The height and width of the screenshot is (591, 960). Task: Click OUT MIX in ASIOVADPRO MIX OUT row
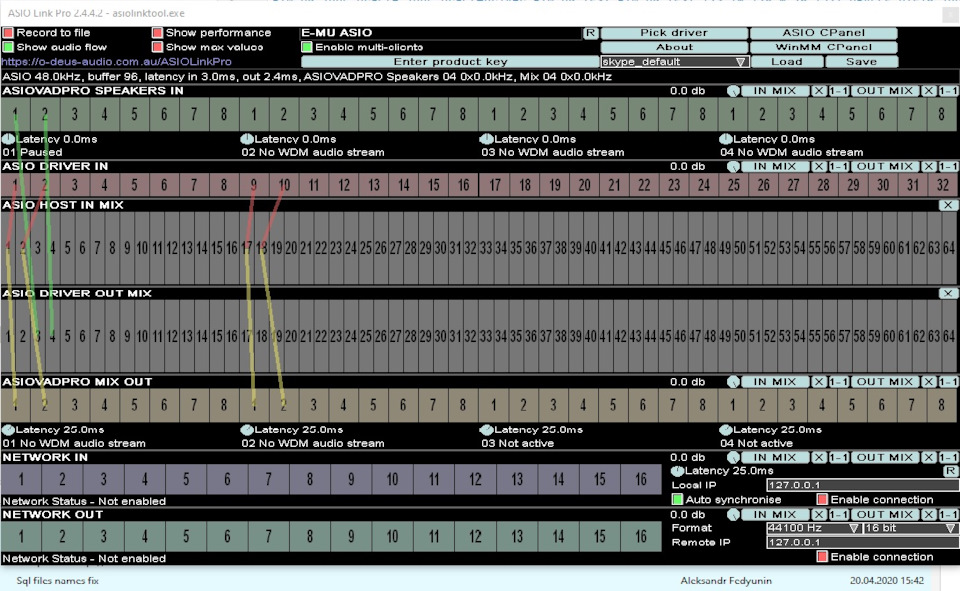(x=885, y=382)
